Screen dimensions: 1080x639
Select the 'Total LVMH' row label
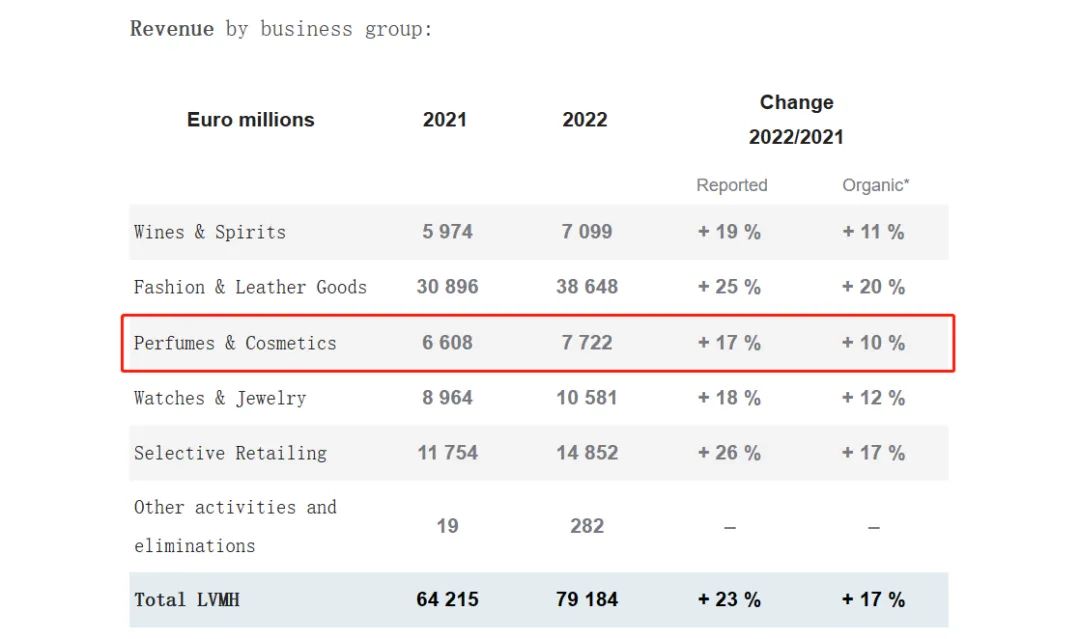pos(190,600)
